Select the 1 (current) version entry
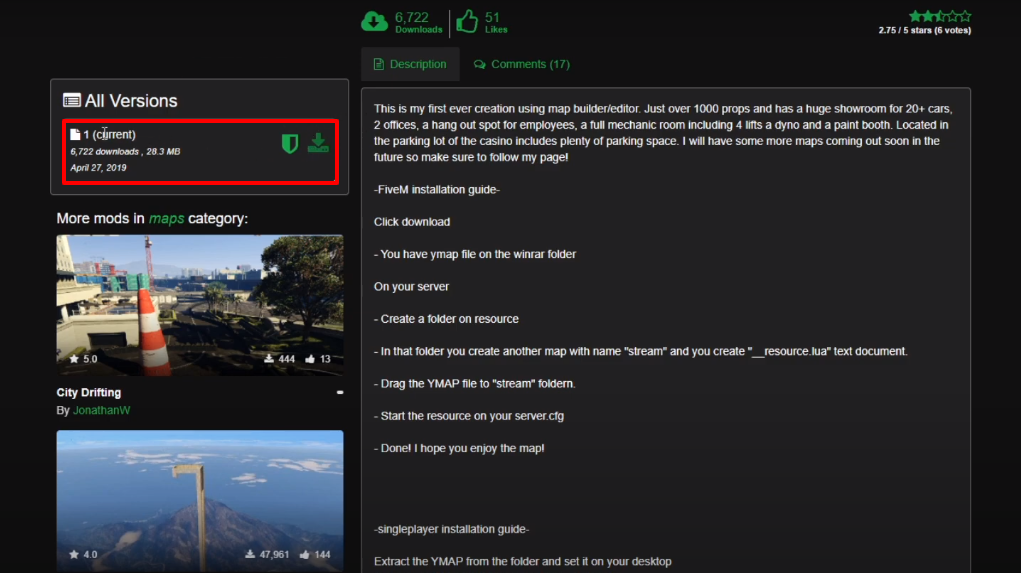The width and height of the screenshot is (1021, 573). click(x=200, y=151)
